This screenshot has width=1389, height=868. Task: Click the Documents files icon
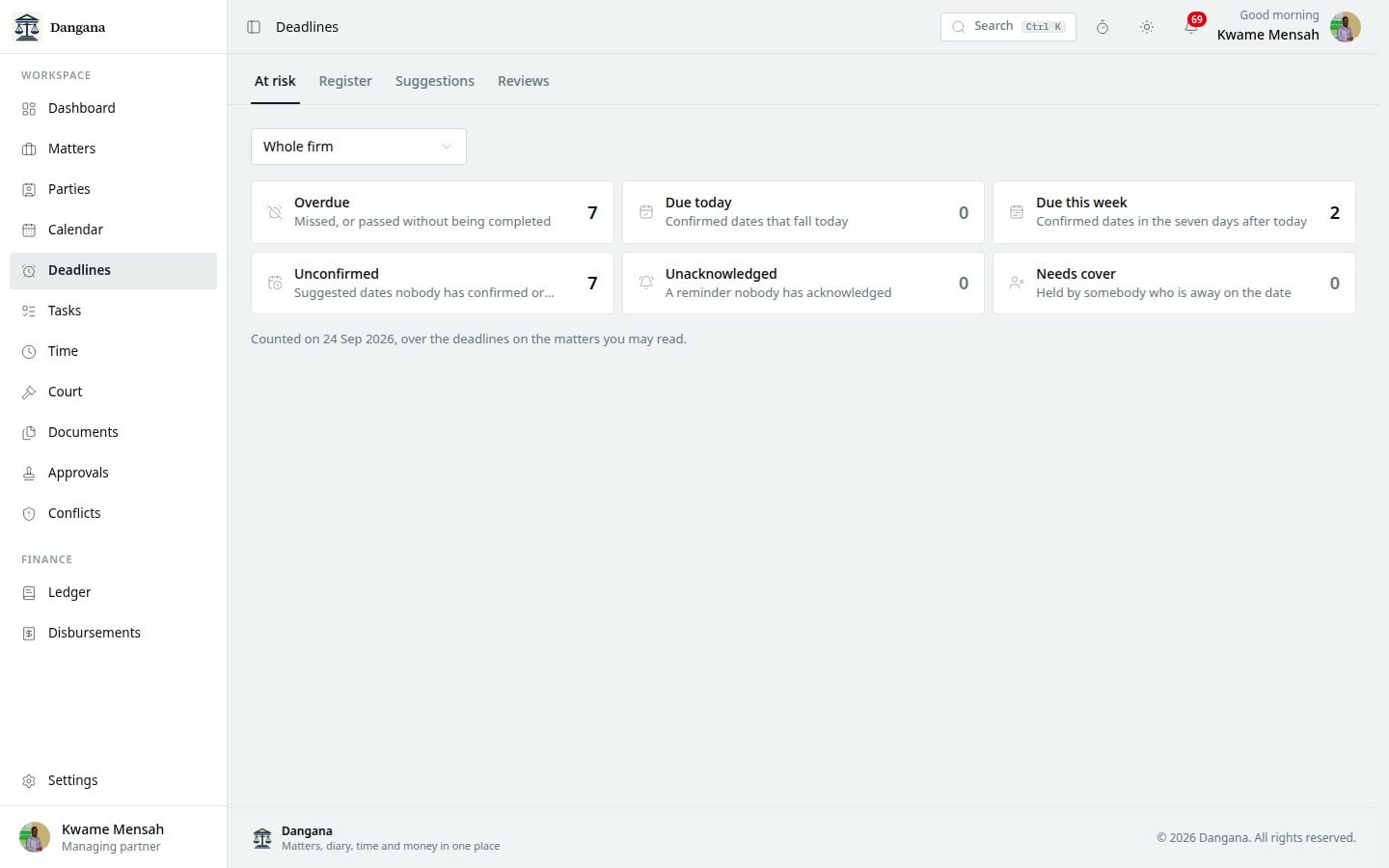(29, 433)
